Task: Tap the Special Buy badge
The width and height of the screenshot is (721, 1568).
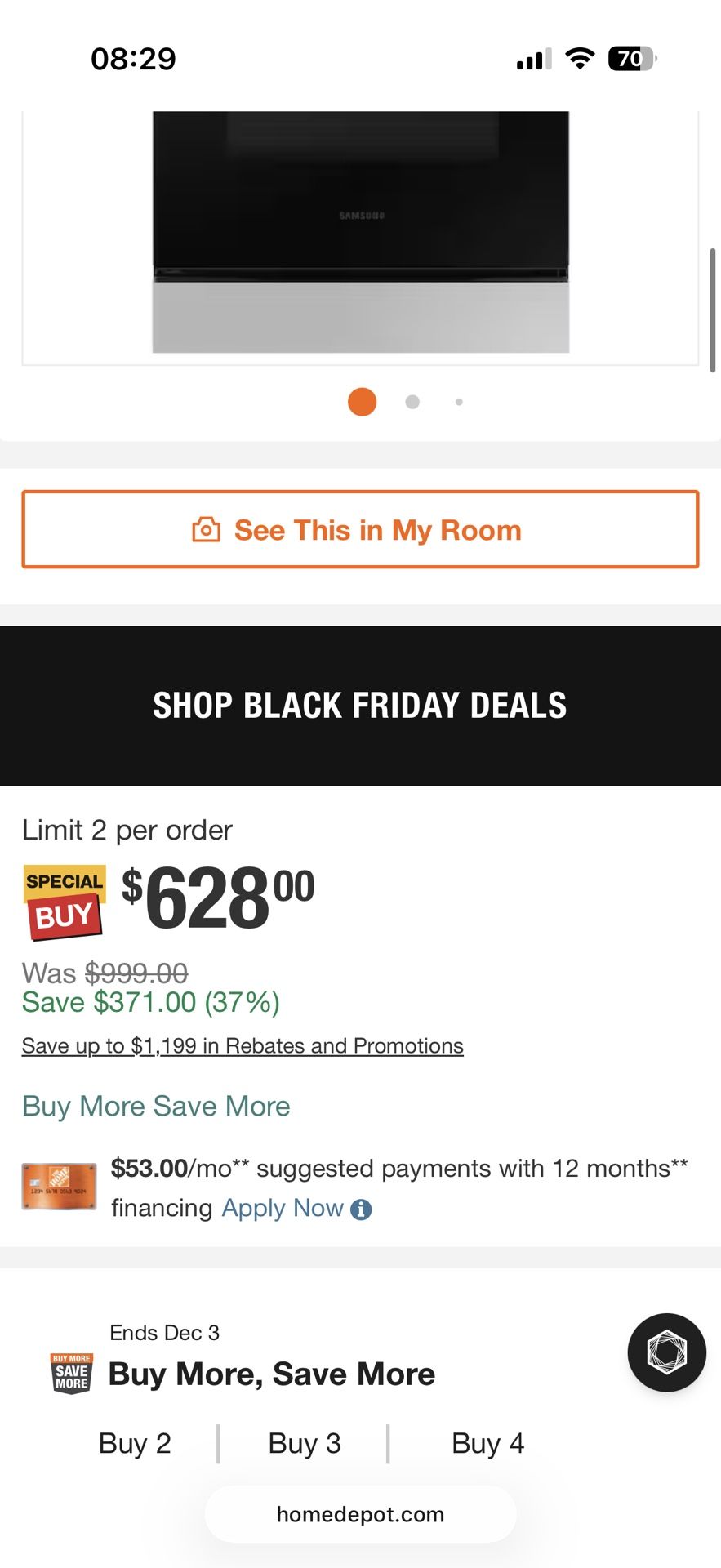Action: [x=65, y=901]
